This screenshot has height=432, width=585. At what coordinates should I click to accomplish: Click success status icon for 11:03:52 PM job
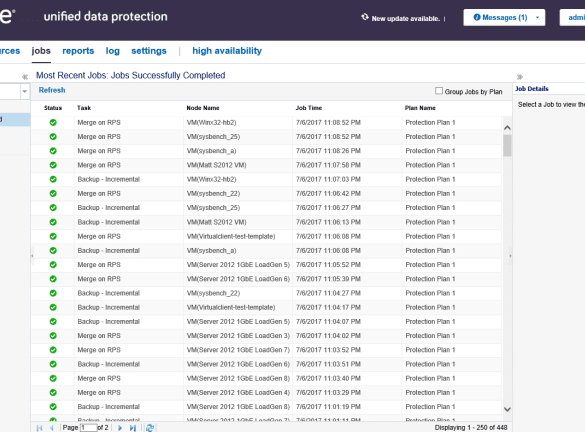coord(53,350)
